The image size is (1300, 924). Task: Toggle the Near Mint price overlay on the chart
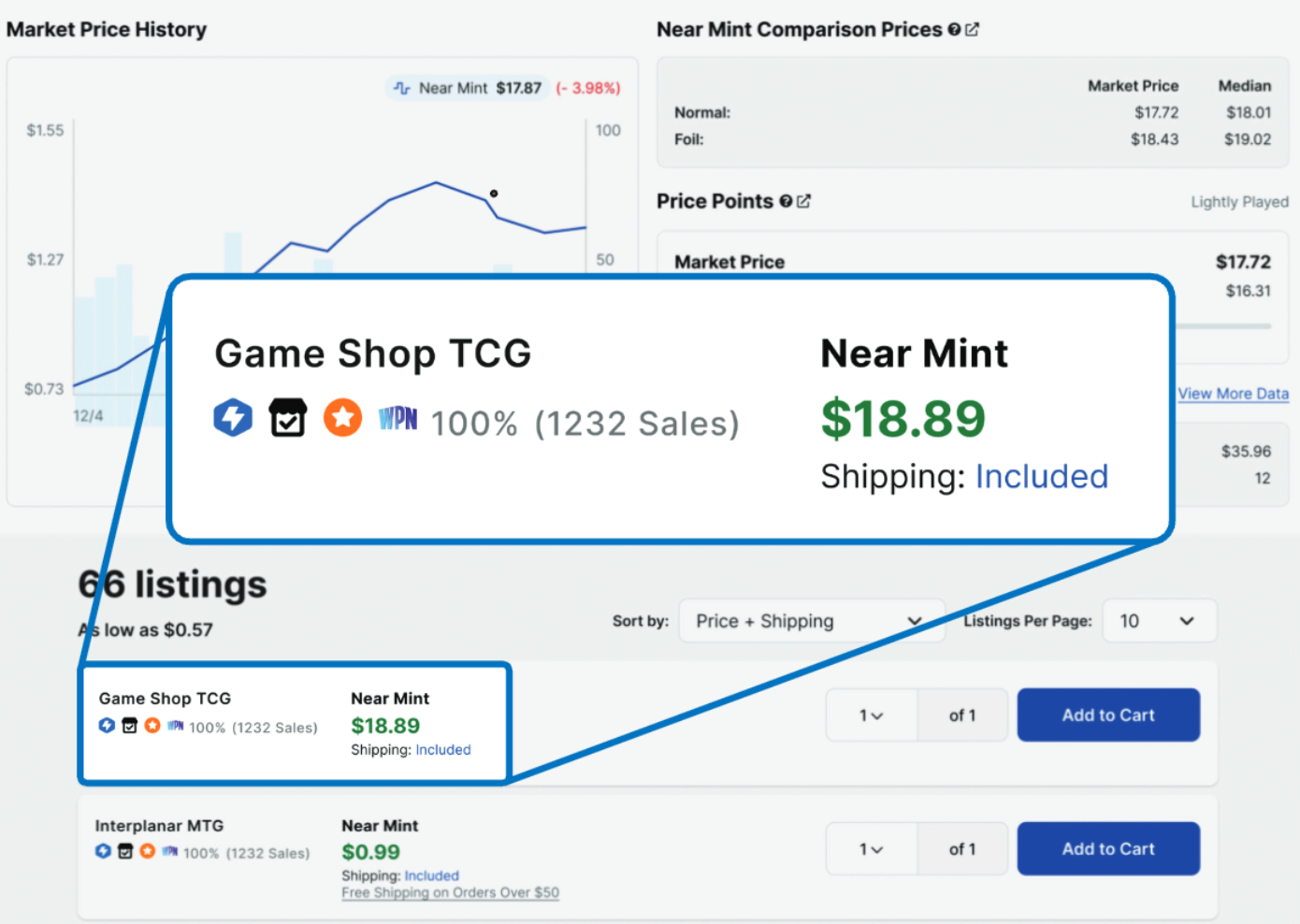pos(468,87)
